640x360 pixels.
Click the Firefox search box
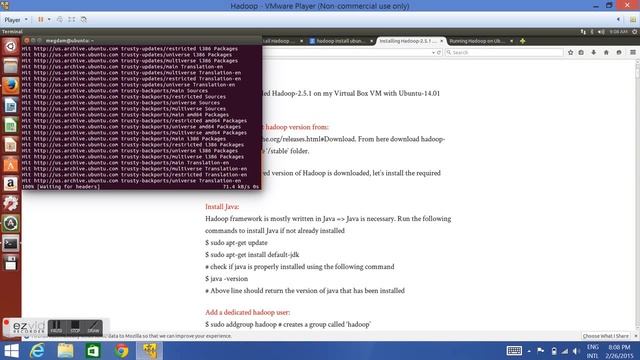pyautogui.click(x=504, y=53)
